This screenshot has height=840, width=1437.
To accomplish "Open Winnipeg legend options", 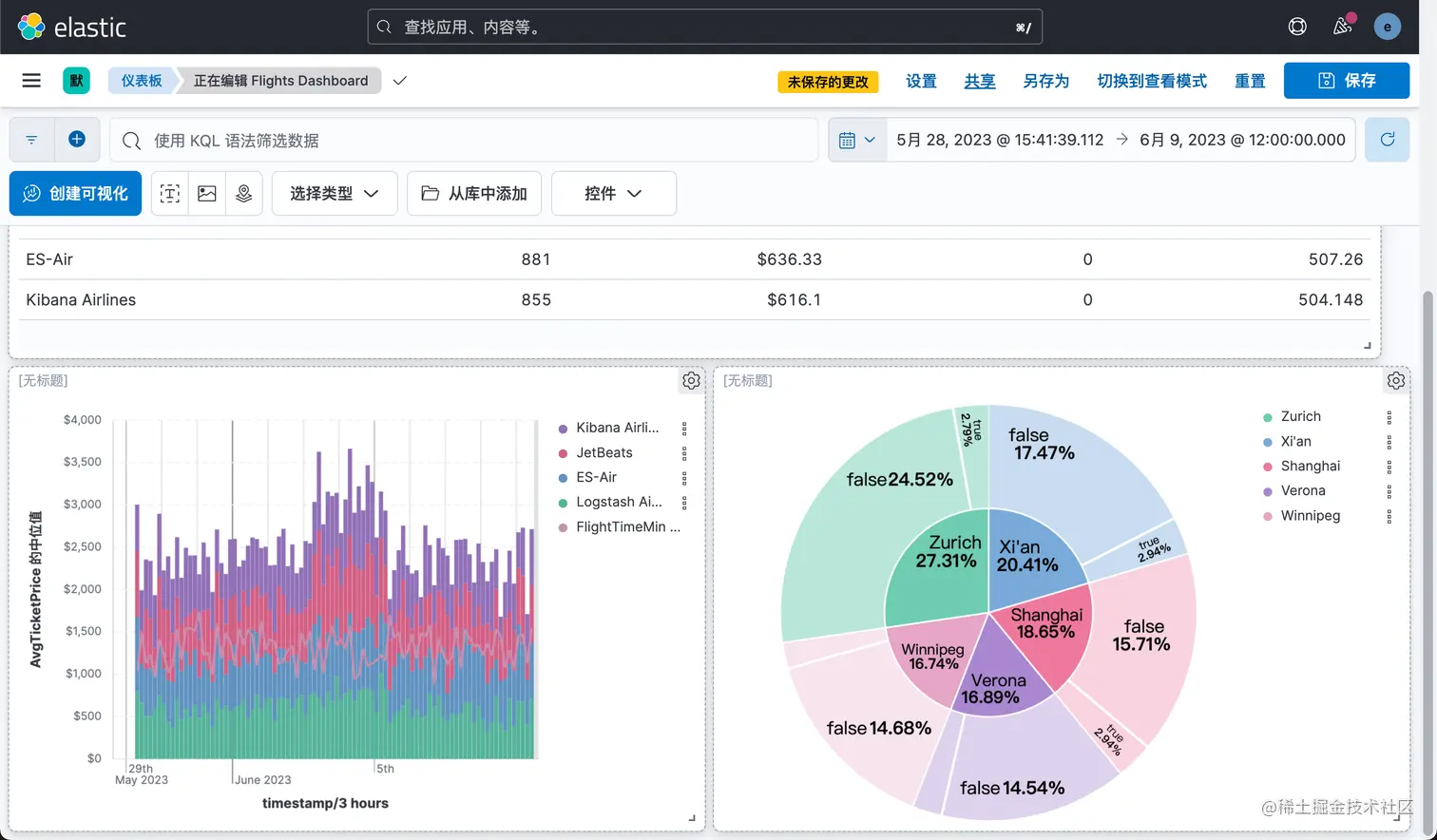I will point(1389,516).
